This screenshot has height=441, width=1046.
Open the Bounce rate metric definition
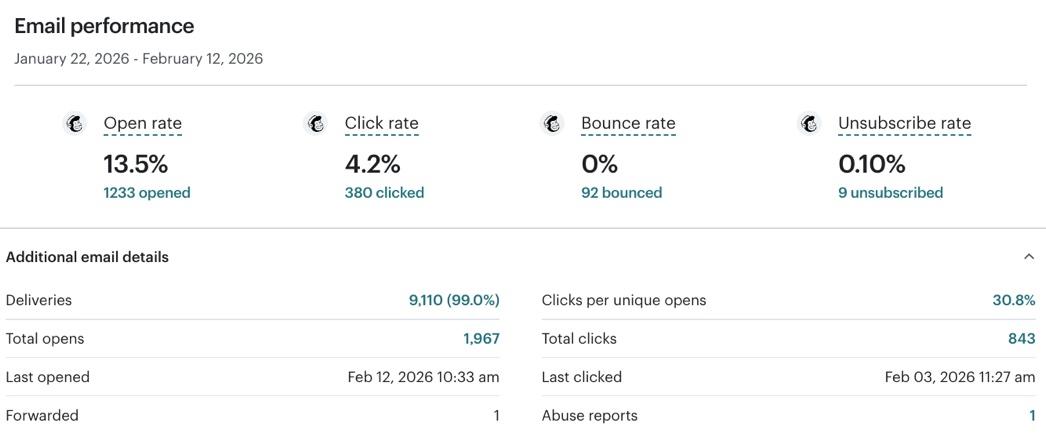click(628, 124)
